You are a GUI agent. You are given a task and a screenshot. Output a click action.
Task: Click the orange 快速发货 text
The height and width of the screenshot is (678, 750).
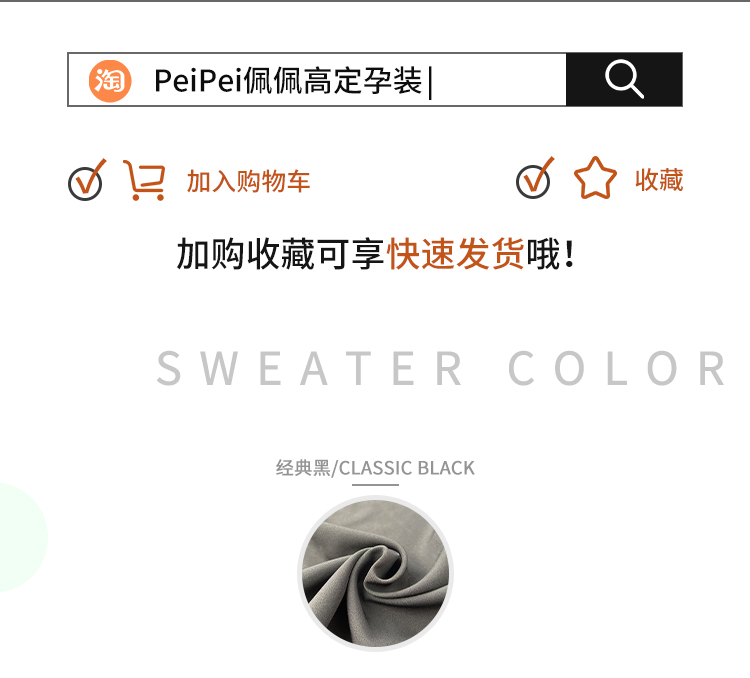(x=456, y=254)
